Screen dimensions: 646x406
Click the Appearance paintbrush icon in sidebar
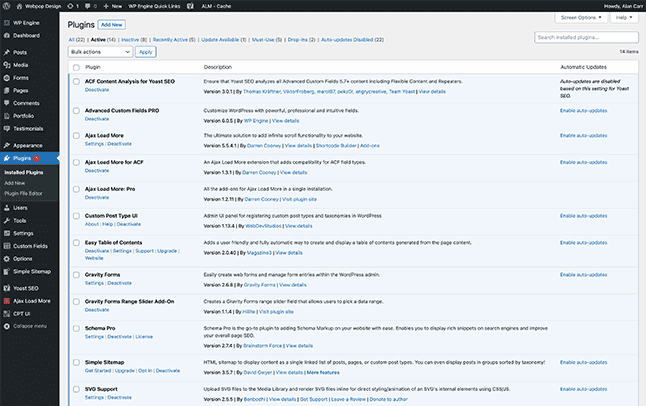(7, 146)
